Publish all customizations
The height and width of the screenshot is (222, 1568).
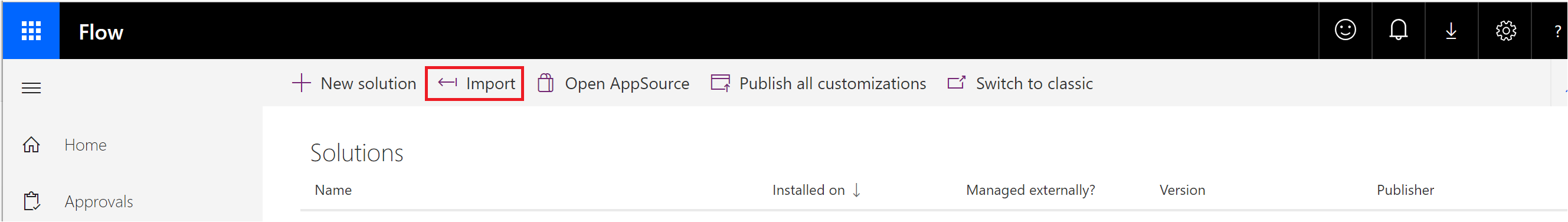pyautogui.click(x=819, y=83)
